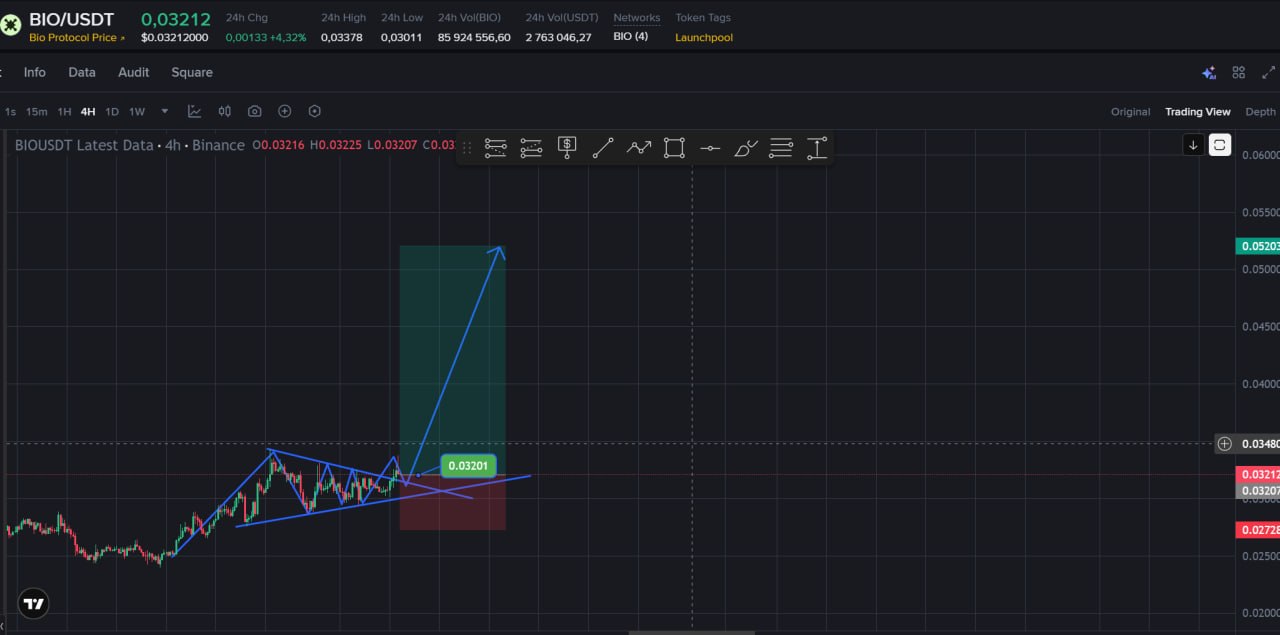Open the Networks BIO (4) list
The image size is (1280, 635).
(x=631, y=37)
